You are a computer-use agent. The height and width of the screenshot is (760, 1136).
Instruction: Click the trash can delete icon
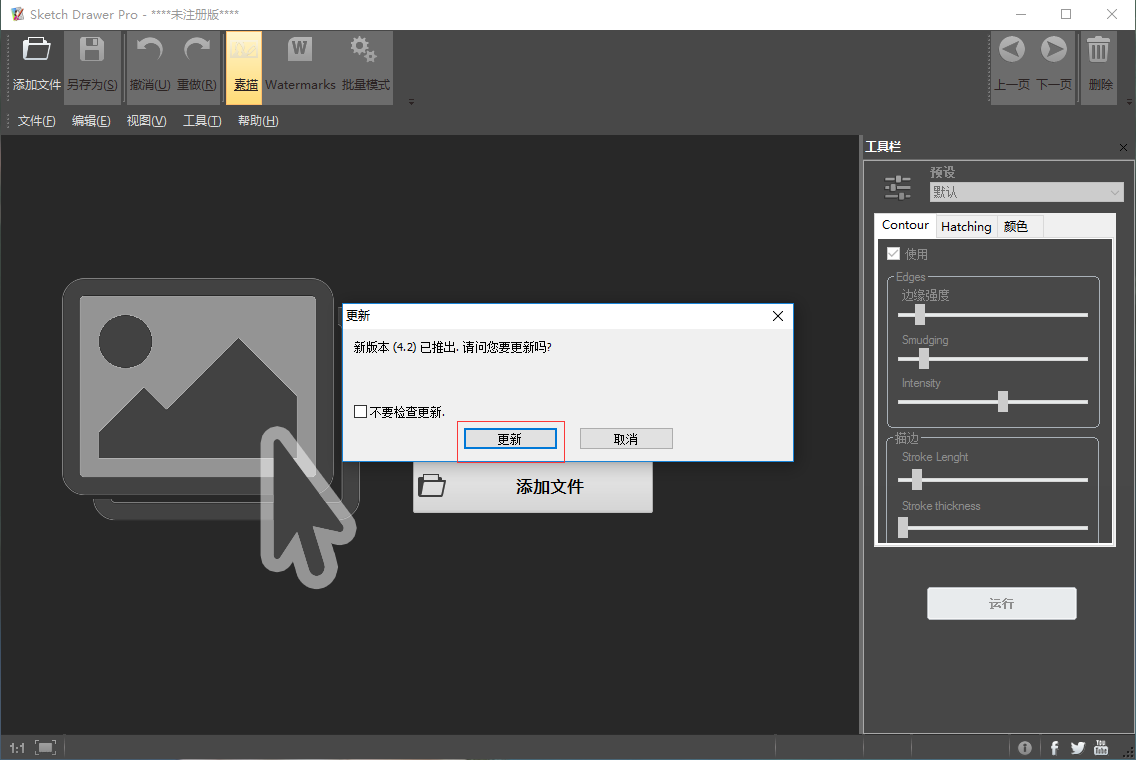[x=1100, y=50]
